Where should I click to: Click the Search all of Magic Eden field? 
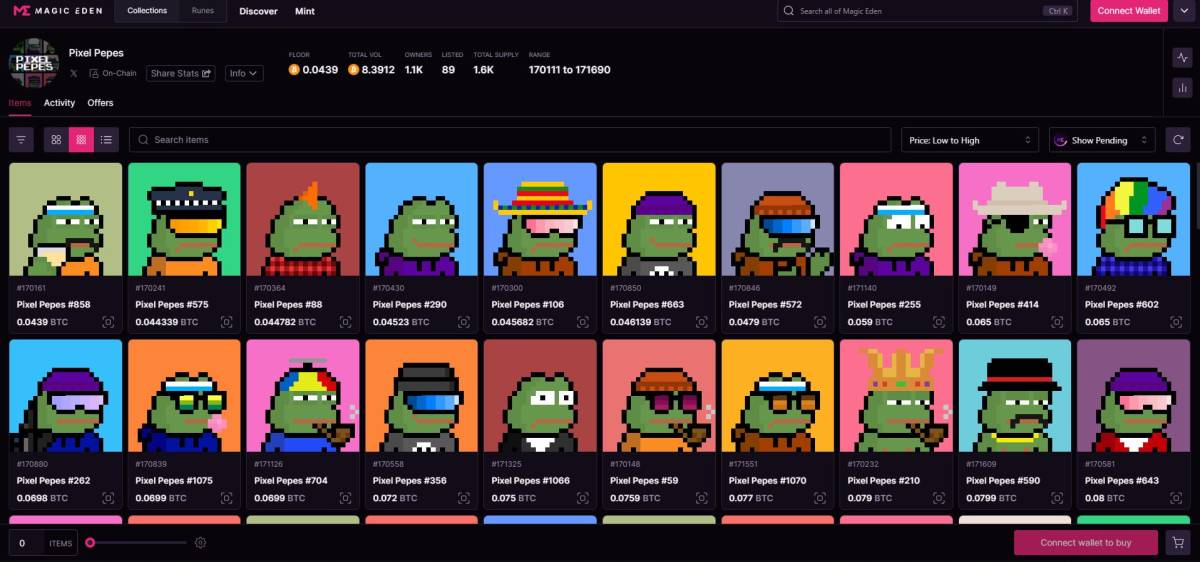click(928, 11)
